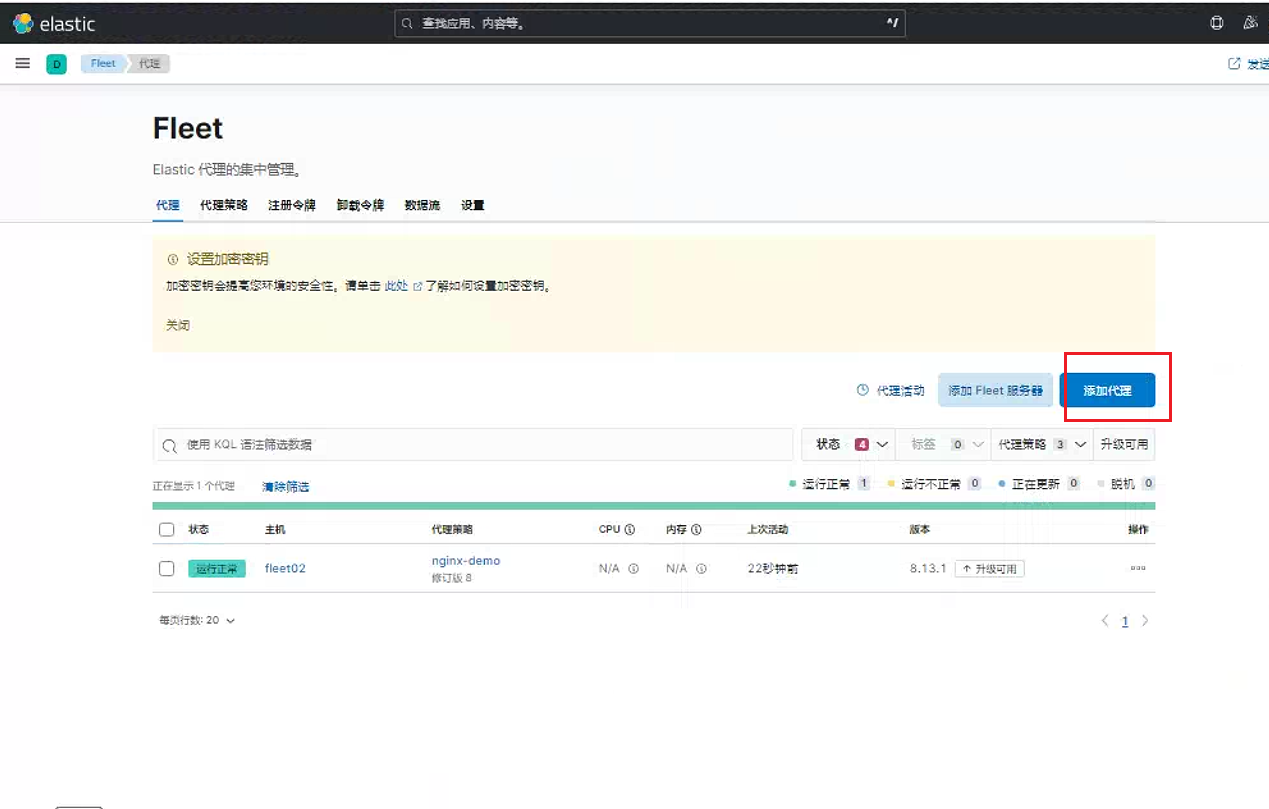Image resolution: width=1269 pixels, height=809 pixels.
Task: Open the fleet02 host link
Action: tap(285, 568)
